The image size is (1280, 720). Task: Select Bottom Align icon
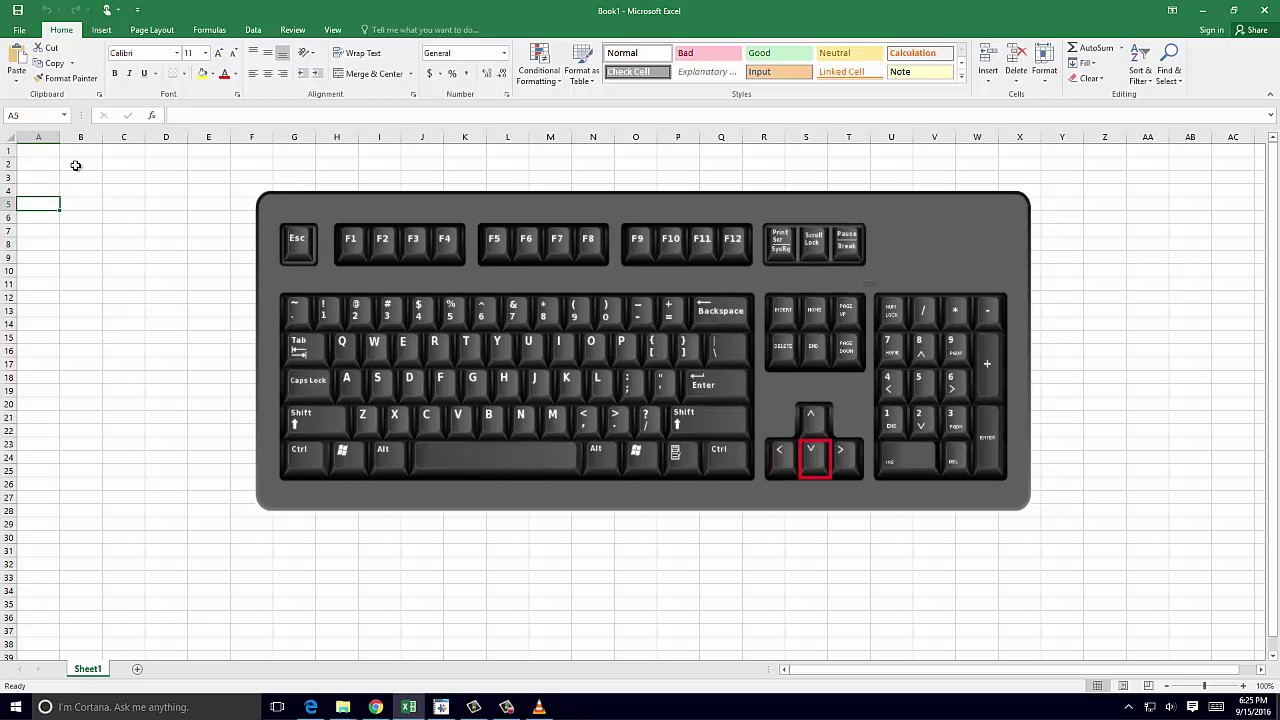pos(283,53)
